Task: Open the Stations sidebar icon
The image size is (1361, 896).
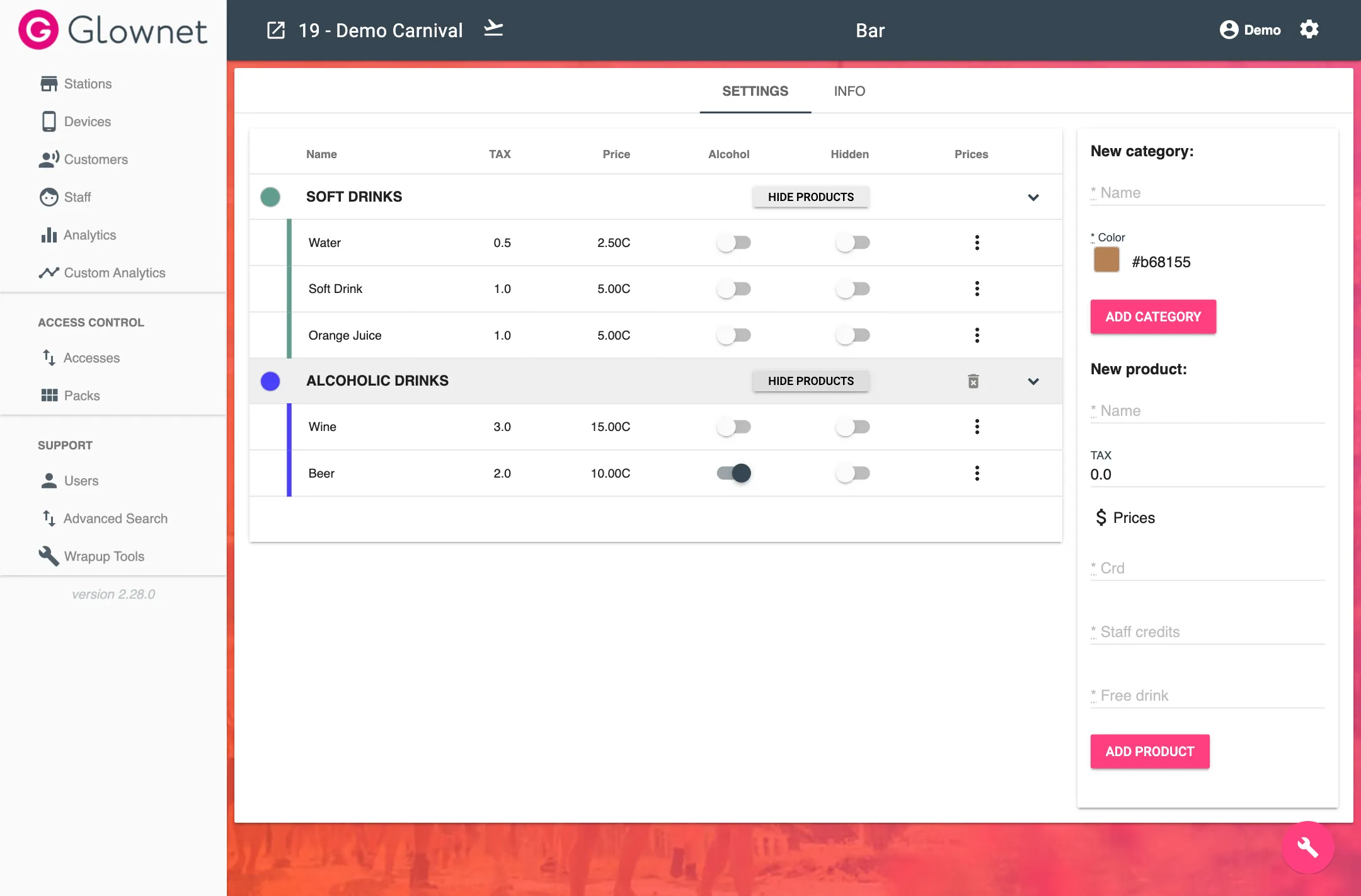Action: pos(49,84)
